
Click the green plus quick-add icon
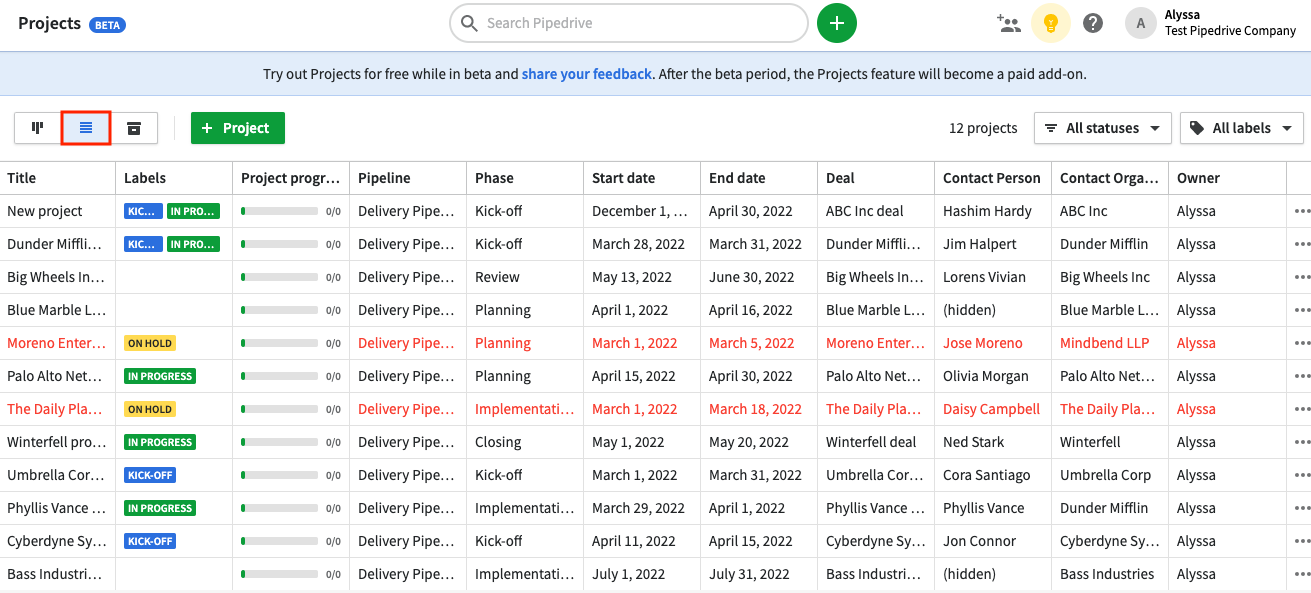[x=837, y=22]
